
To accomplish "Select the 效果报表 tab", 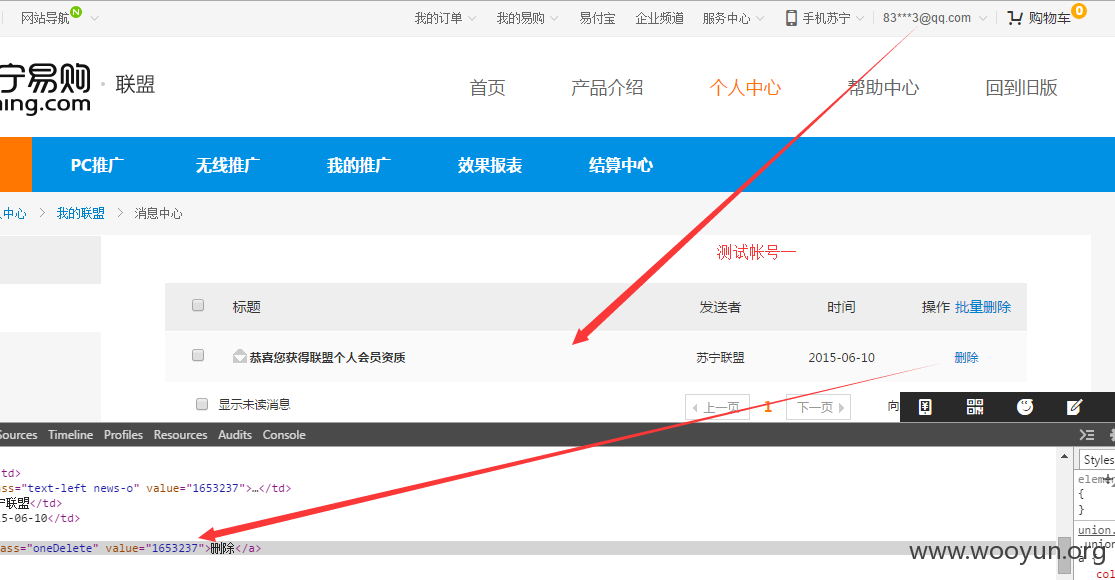I will (x=490, y=165).
